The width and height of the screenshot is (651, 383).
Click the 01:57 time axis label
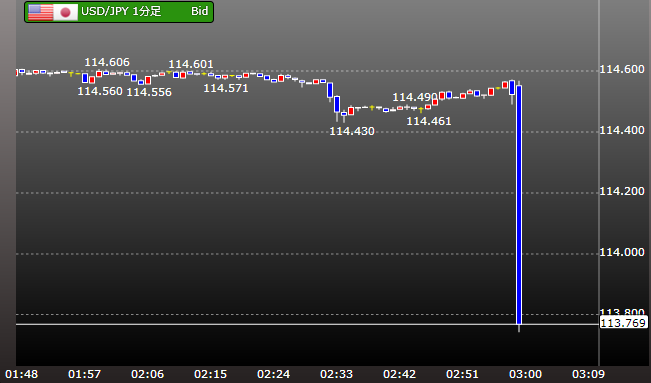coord(84,374)
